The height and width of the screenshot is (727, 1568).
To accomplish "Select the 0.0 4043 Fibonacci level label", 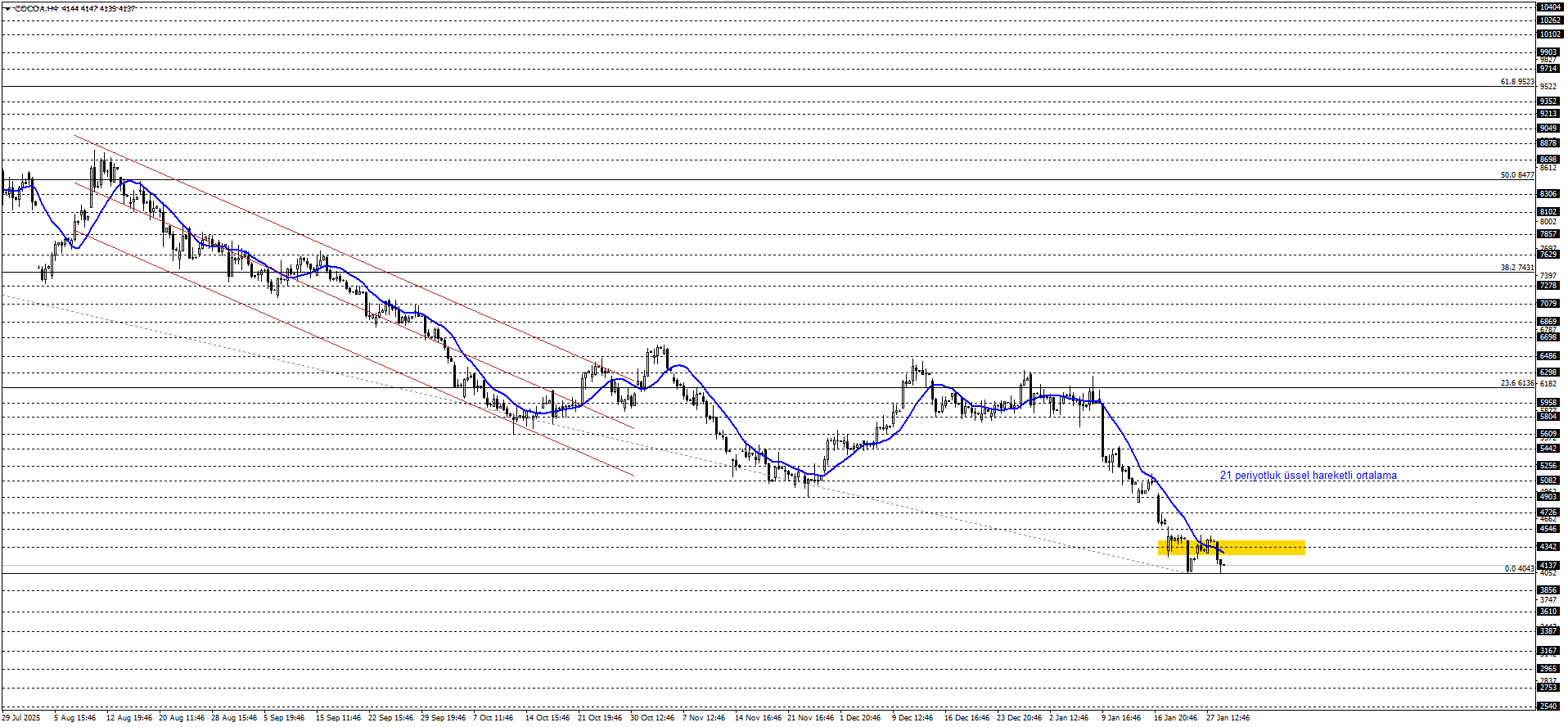I will (1519, 569).
